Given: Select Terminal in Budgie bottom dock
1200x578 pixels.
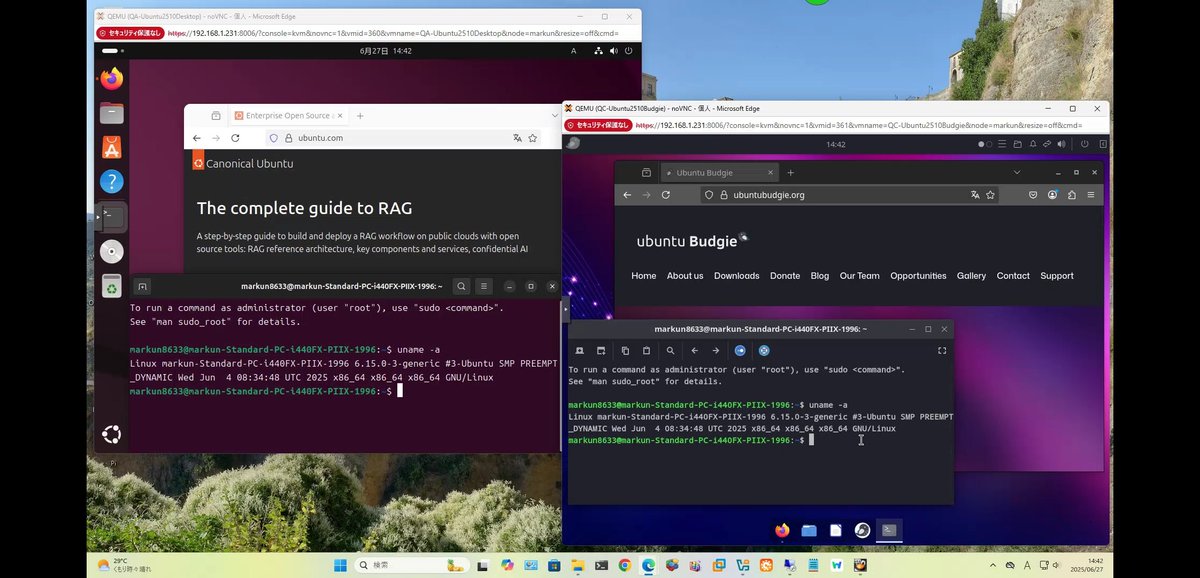Looking at the screenshot, I should 889,530.
